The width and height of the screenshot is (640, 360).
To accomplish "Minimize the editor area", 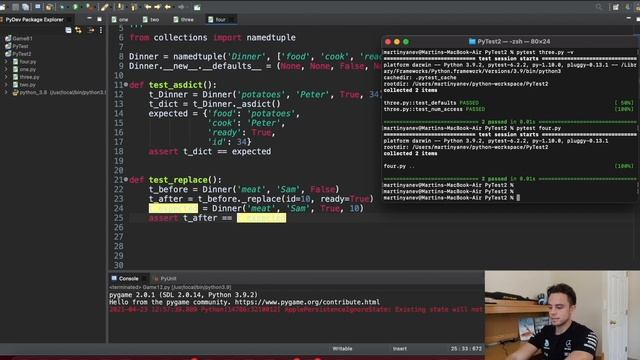I will pyautogui.click(x=629, y=18).
